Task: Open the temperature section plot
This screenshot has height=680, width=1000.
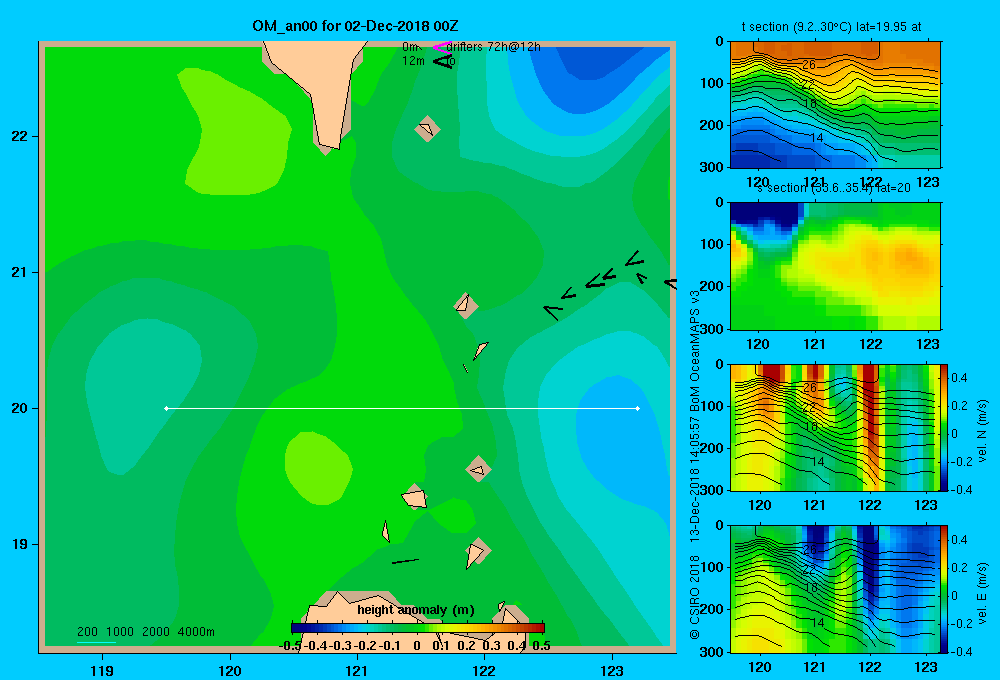Action: pyautogui.click(x=835, y=105)
